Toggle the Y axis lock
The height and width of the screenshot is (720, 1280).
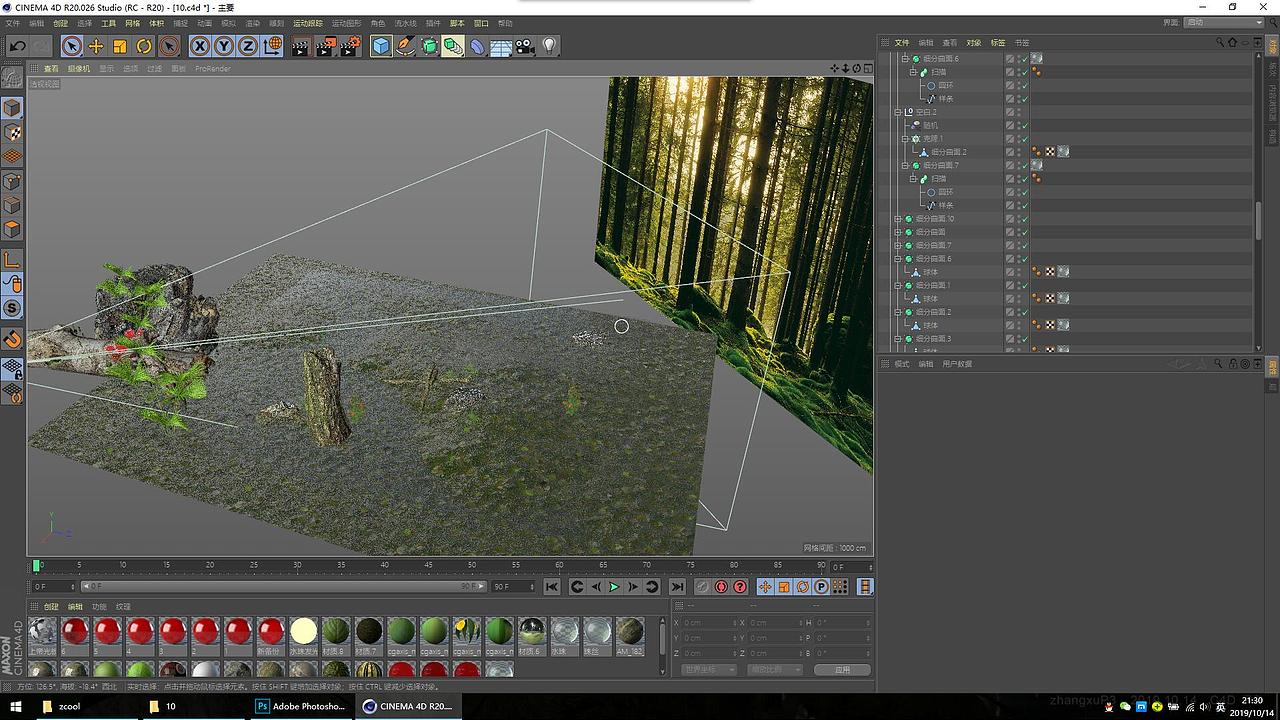point(224,46)
